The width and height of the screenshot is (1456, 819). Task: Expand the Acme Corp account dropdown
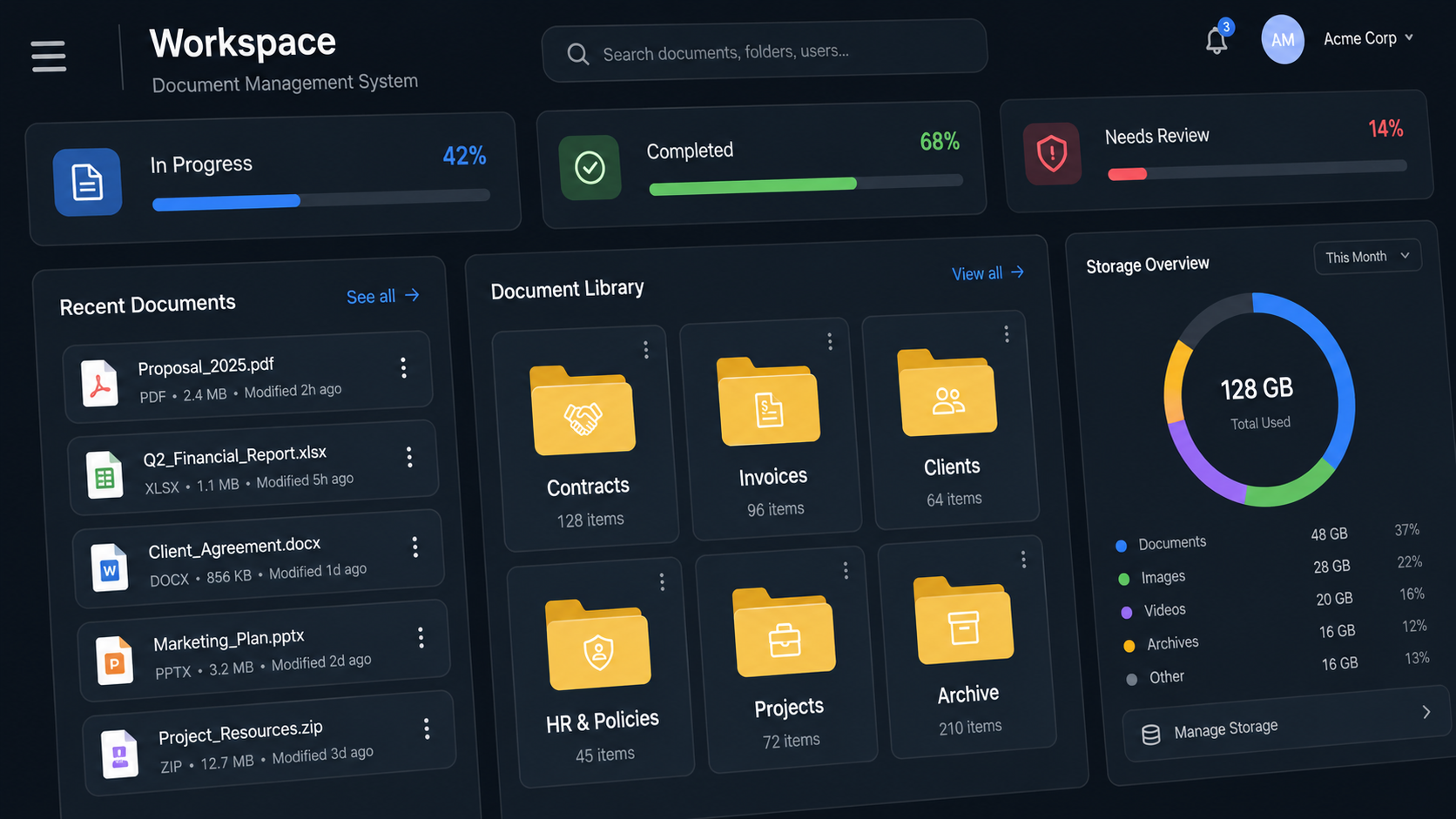click(x=1368, y=38)
